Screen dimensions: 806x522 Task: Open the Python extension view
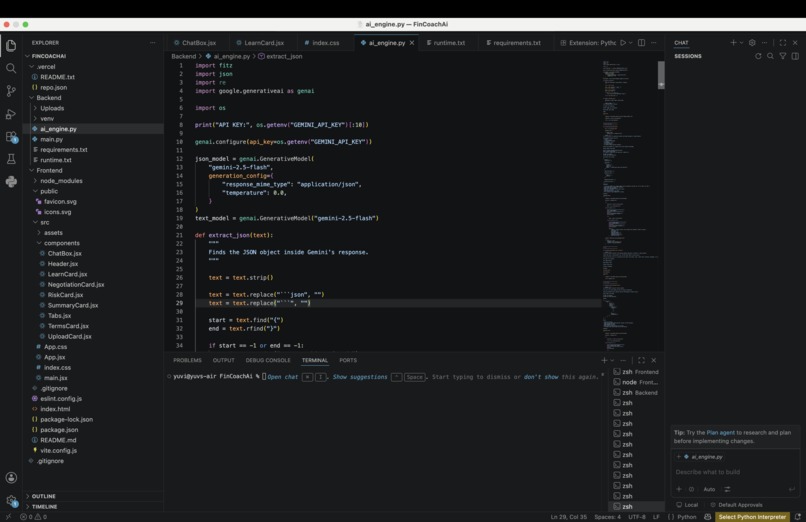pyautogui.click(x=11, y=182)
